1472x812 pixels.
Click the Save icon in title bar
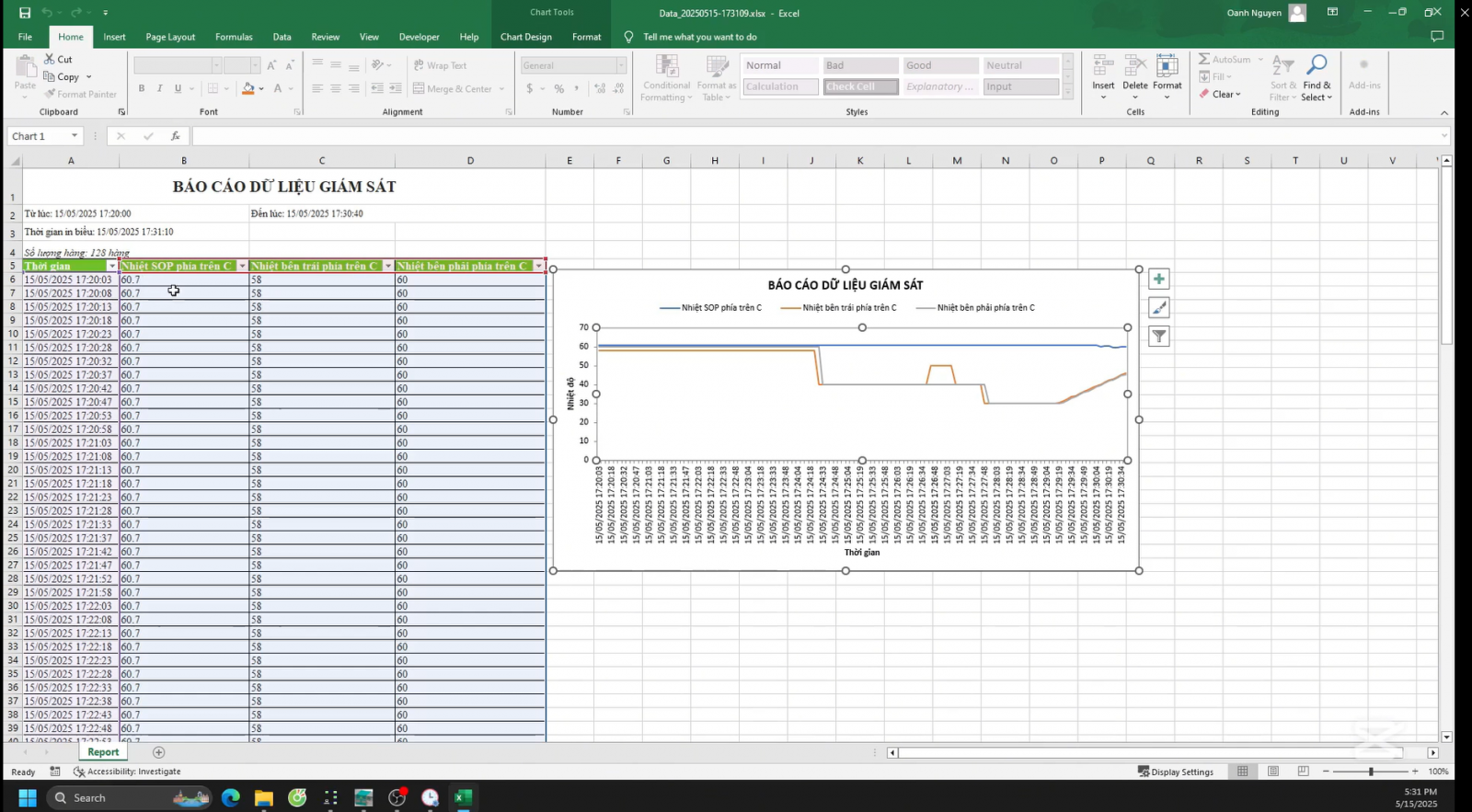[25, 13]
